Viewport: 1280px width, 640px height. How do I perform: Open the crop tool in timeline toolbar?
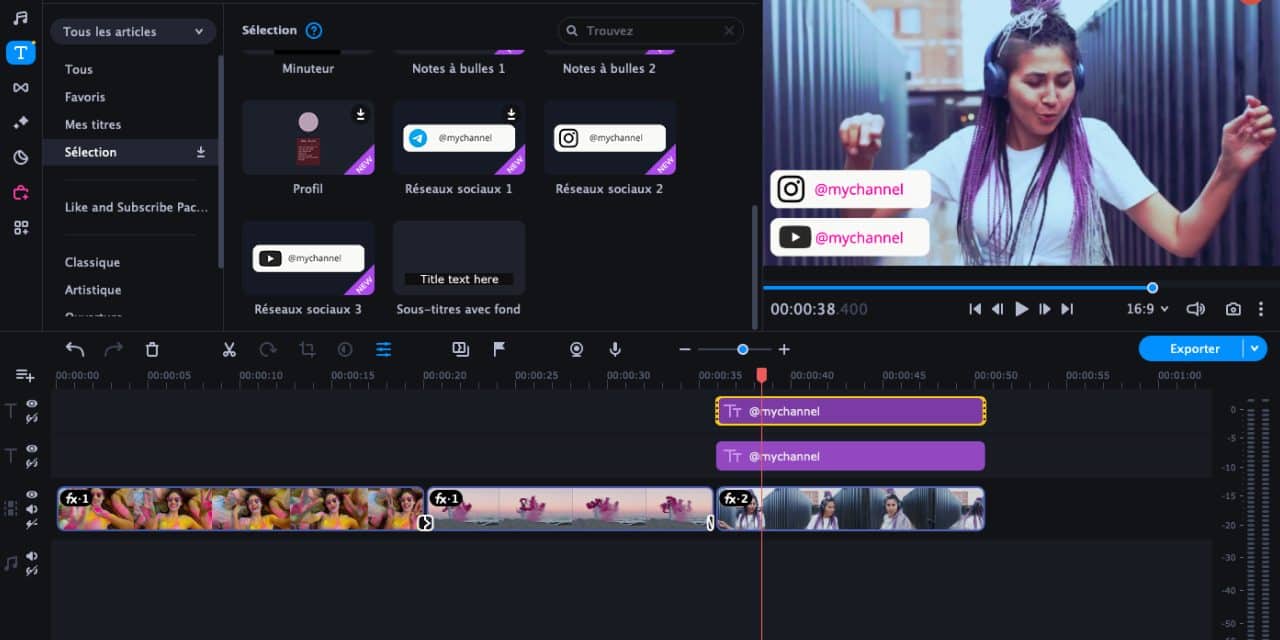click(x=307, y=349)
